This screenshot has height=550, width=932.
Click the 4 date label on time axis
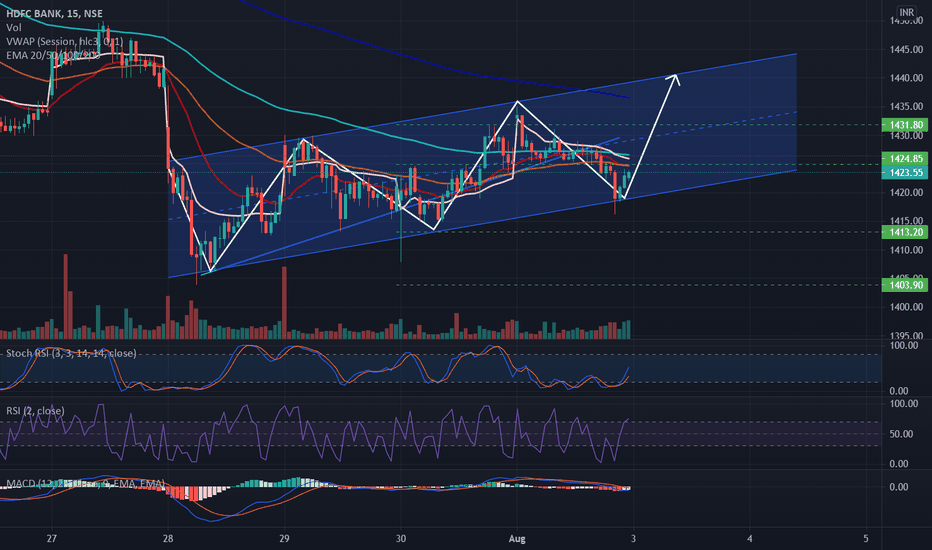pos(750,539)
